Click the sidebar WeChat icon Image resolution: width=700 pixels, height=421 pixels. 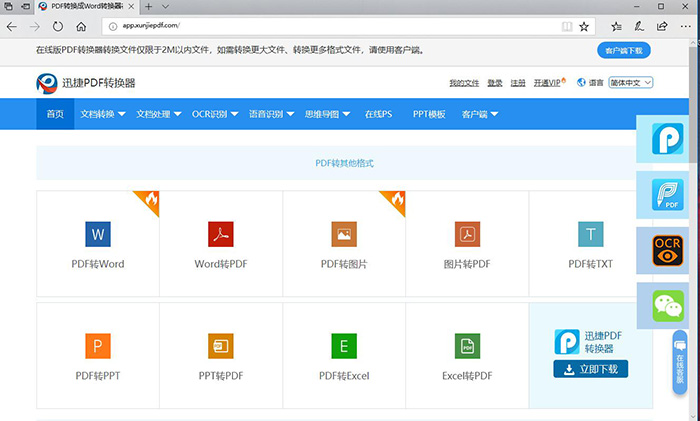[667, 306]
